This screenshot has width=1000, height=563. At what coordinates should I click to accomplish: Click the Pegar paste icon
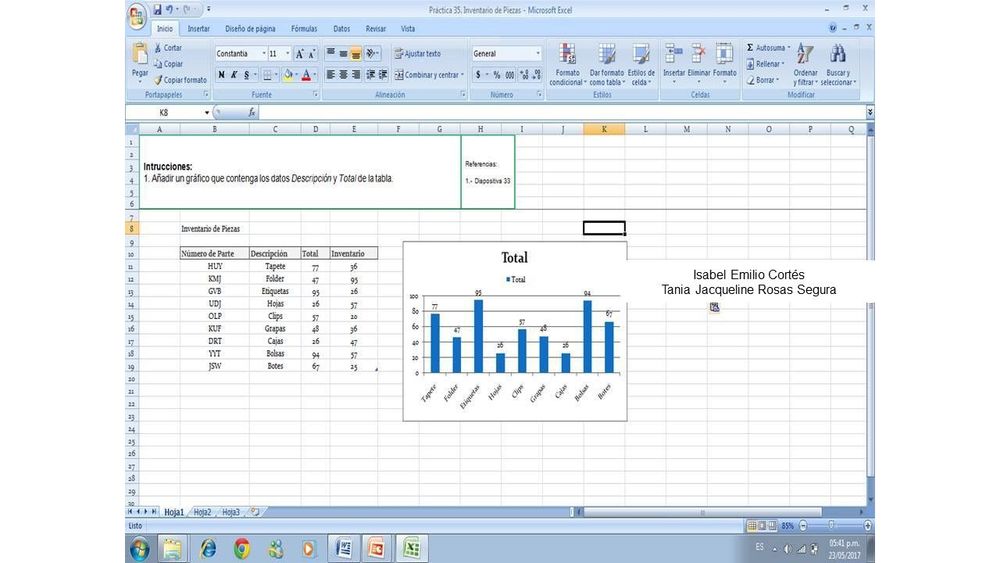tap(140, 58)
